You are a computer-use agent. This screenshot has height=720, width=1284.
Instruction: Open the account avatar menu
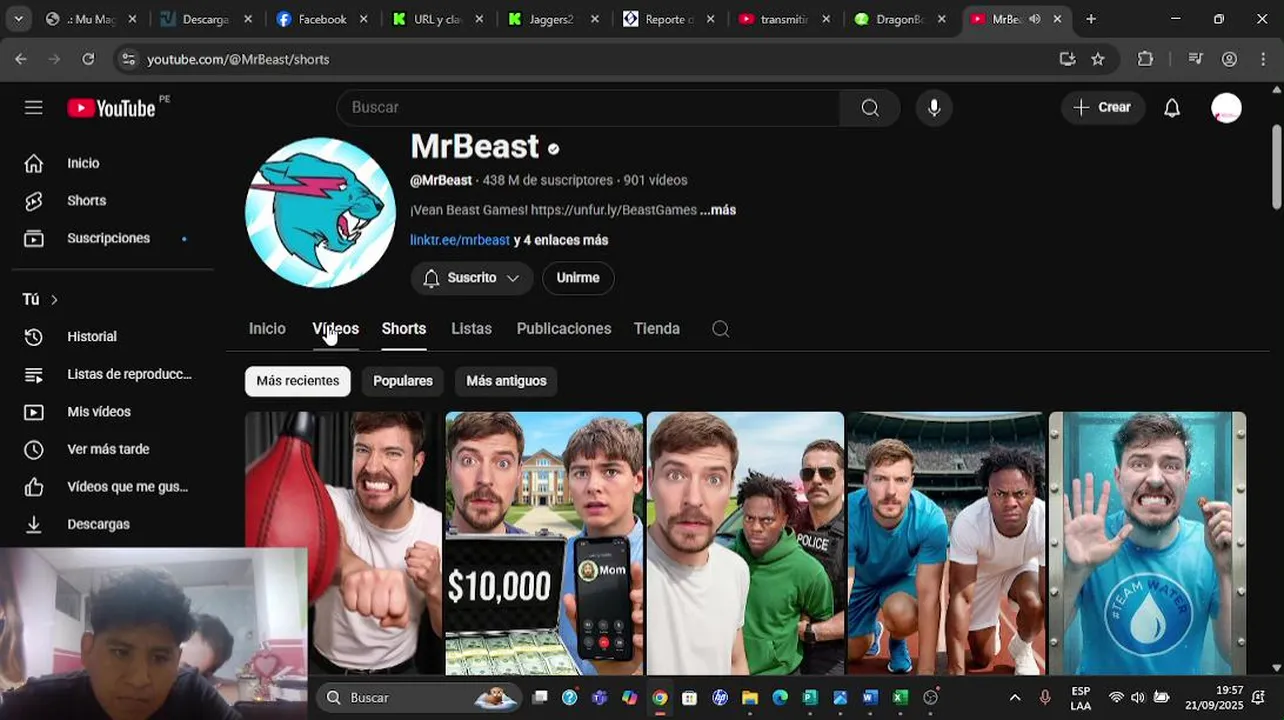point(1226,107)
